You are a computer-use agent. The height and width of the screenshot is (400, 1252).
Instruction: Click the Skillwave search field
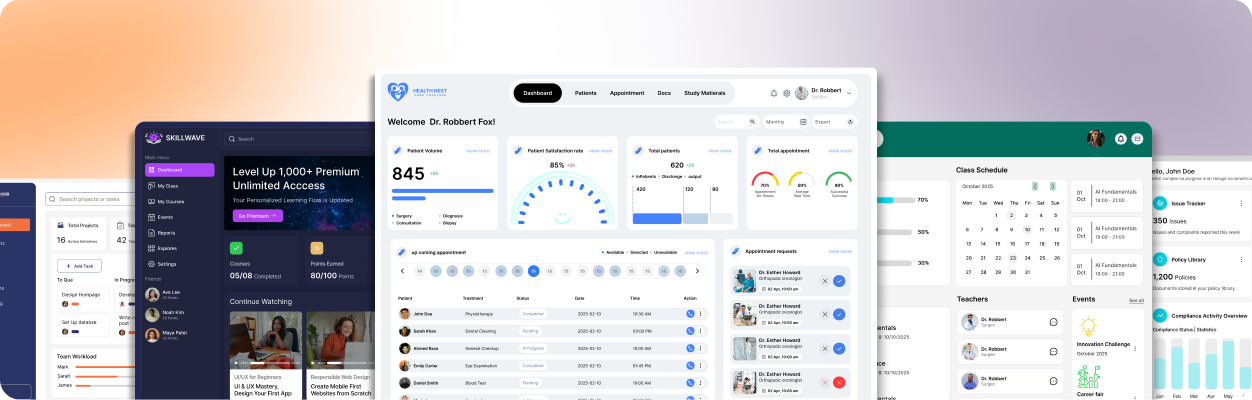[x=290, y=139]
